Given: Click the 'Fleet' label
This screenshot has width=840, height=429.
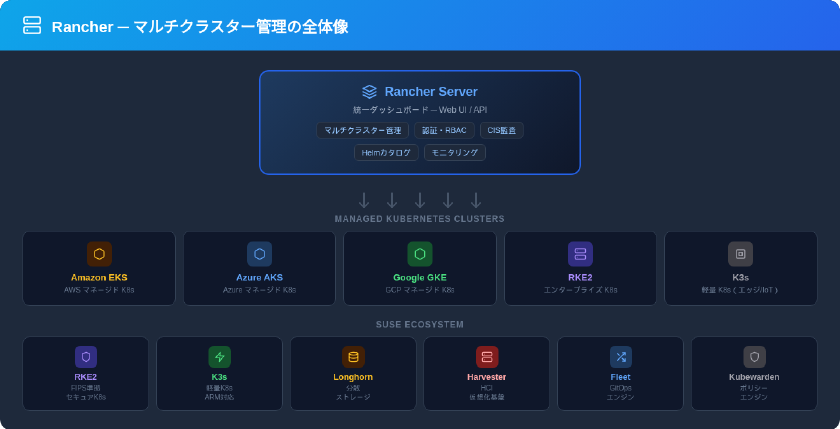Looking at the screenshot, I should coord(620,377).
